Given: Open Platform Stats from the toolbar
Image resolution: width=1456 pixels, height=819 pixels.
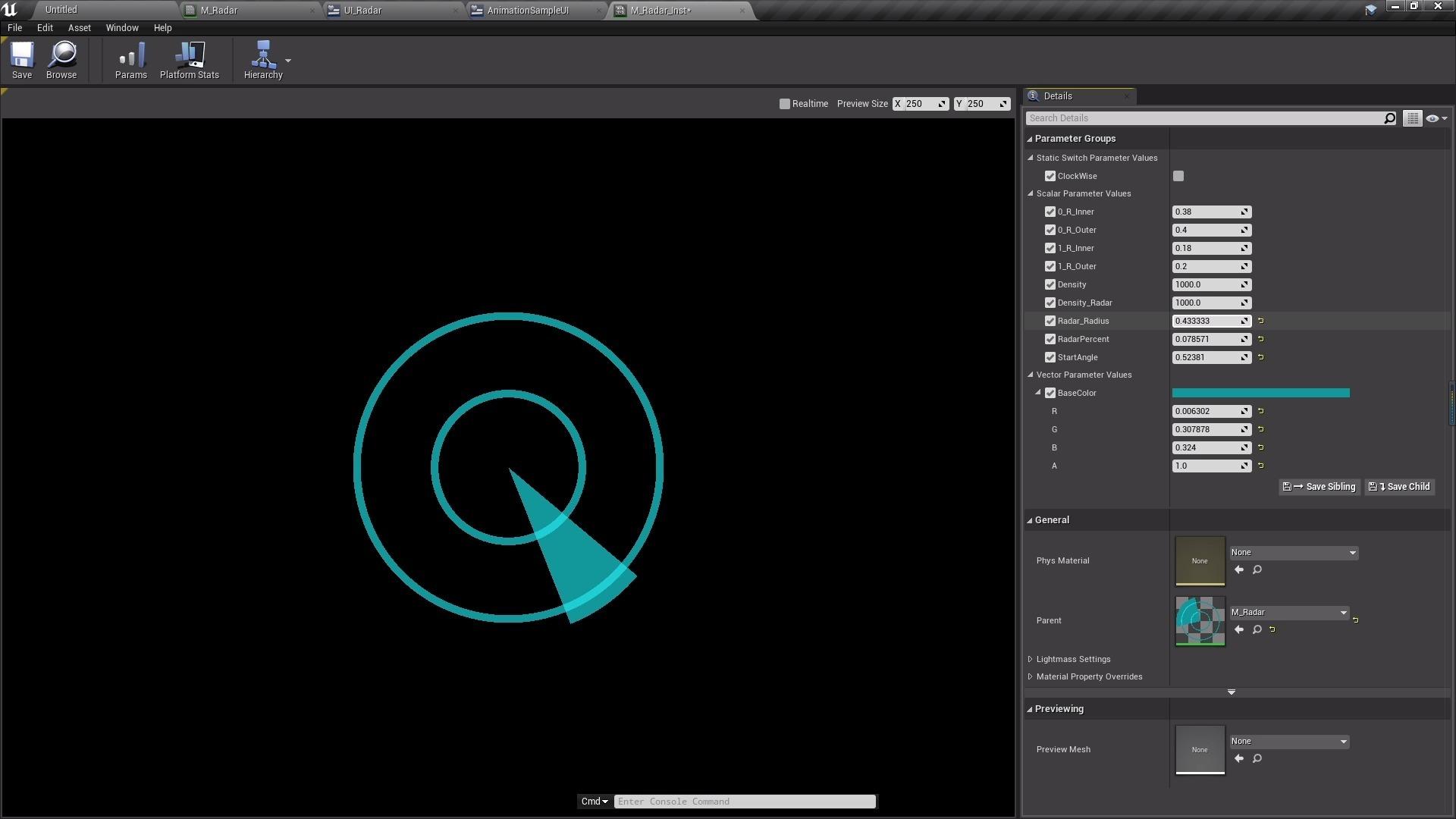Looking at the screenshot, I should (189, 60).
